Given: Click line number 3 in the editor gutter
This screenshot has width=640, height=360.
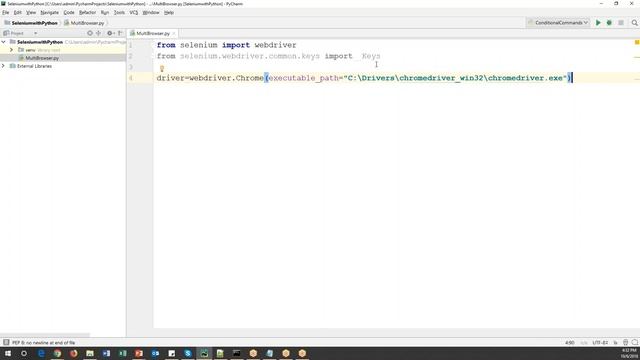Looking at the screenshot, I should [131, 67].
